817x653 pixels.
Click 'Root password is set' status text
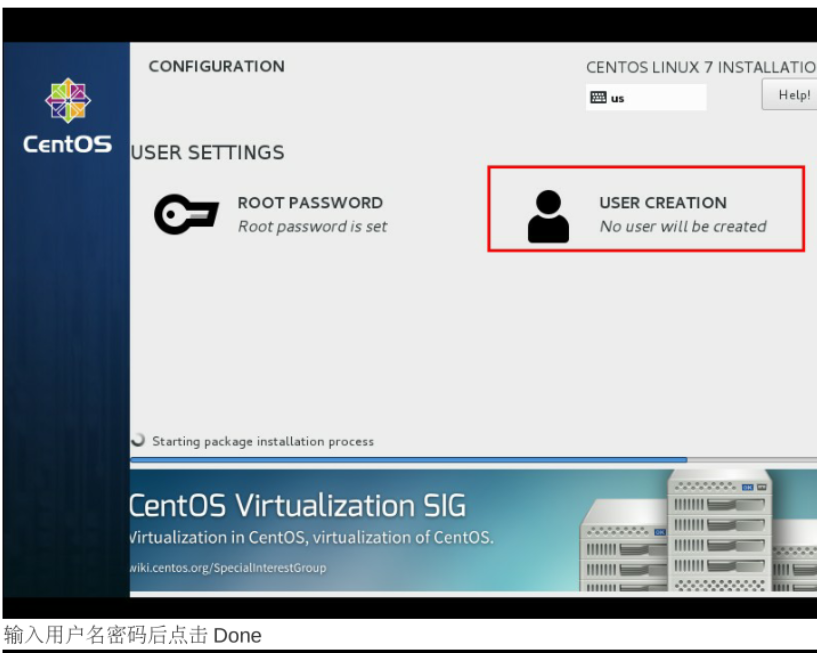pyautogui.click(x=312, y=226)
